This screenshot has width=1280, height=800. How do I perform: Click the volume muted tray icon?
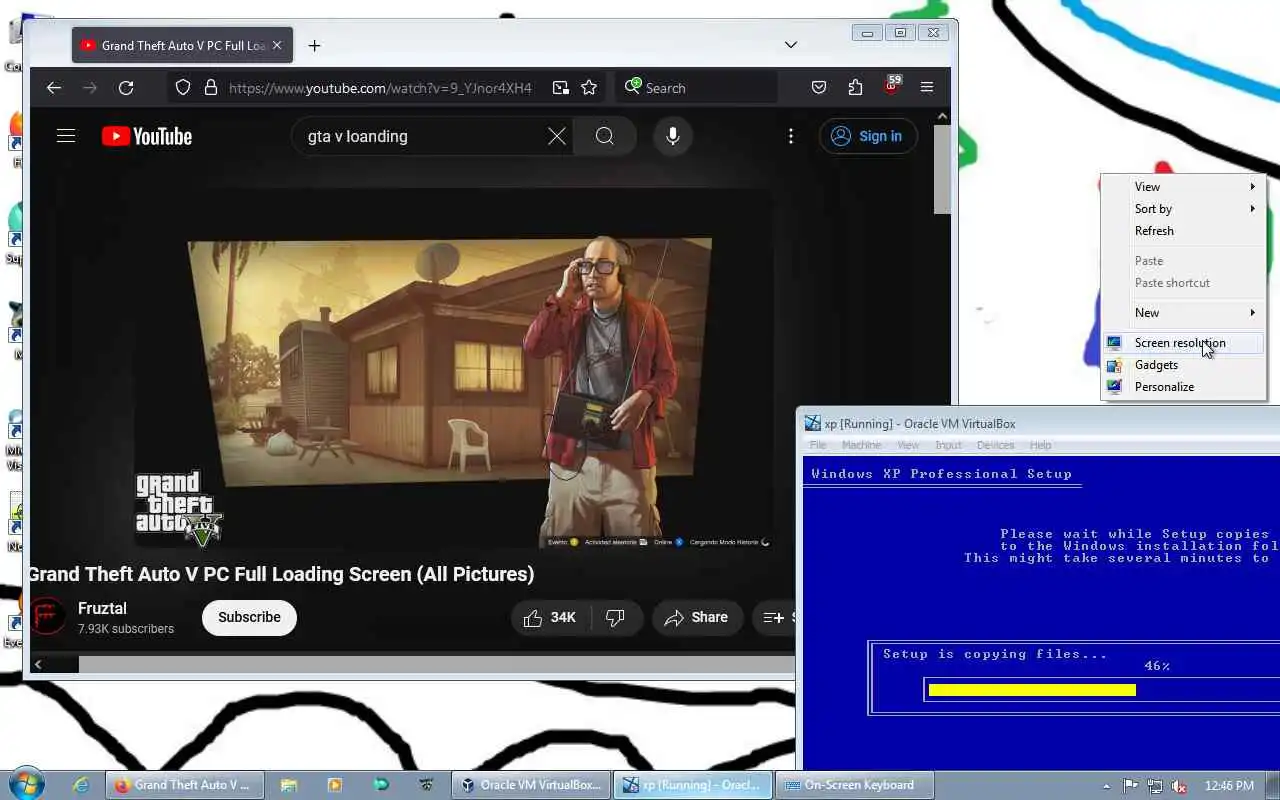(x=1179, y=787)
